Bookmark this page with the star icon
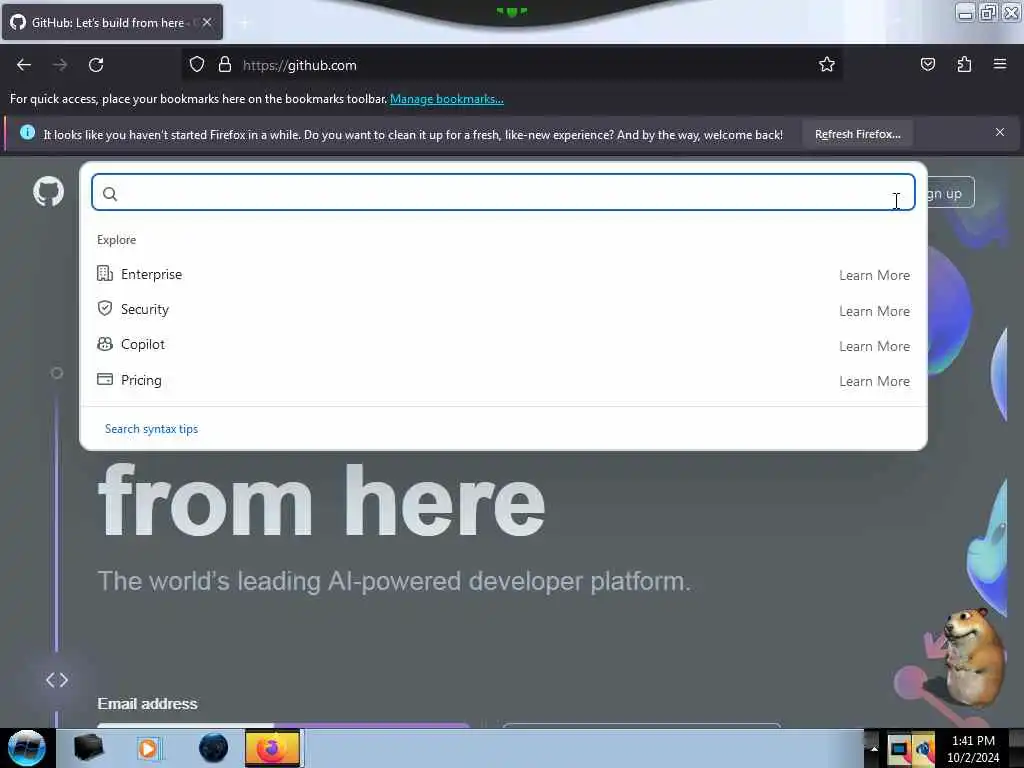This screenshot has width=1024, height=768. 827,64
